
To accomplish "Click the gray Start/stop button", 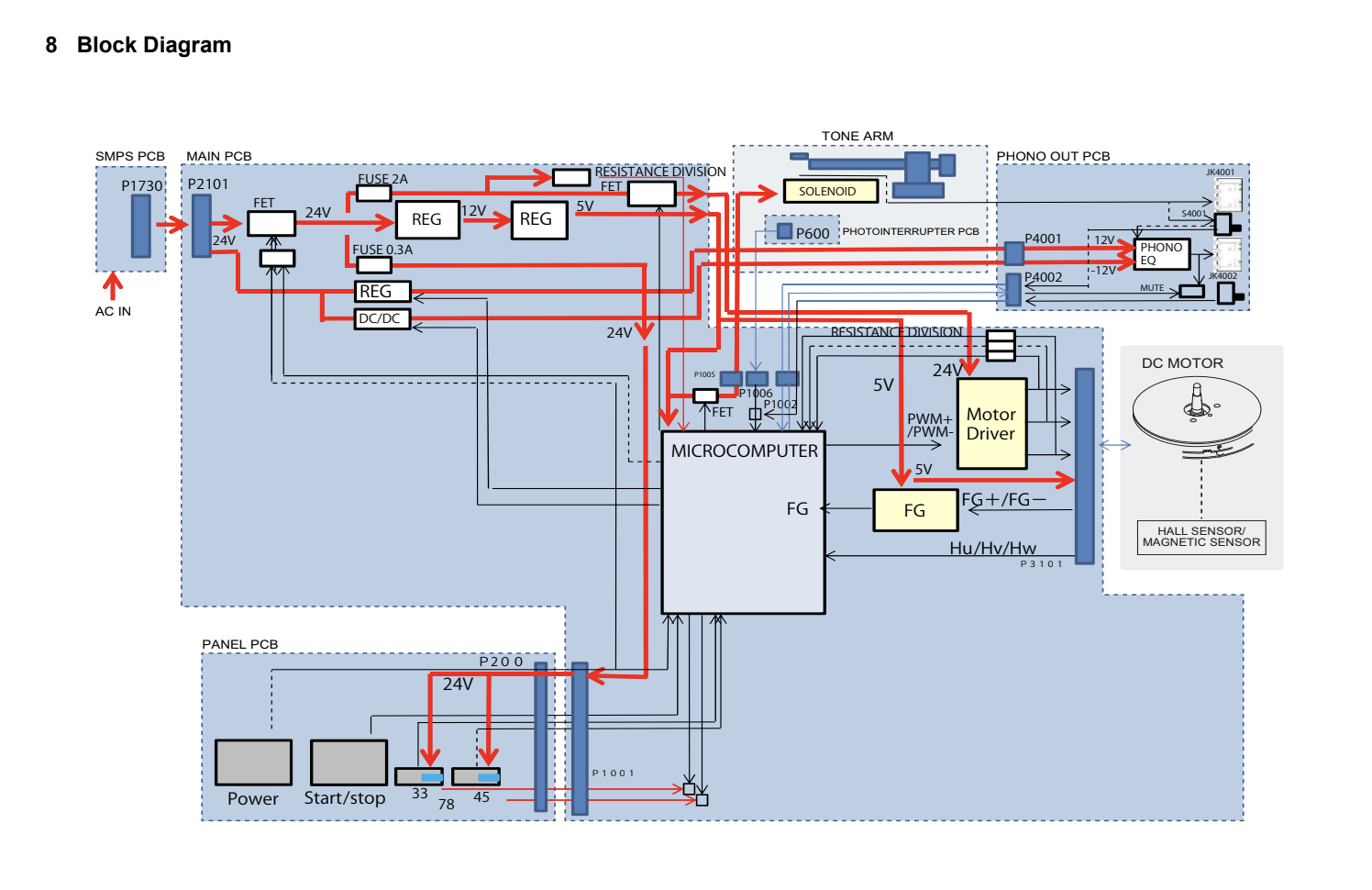I will (x=349, y=762).
